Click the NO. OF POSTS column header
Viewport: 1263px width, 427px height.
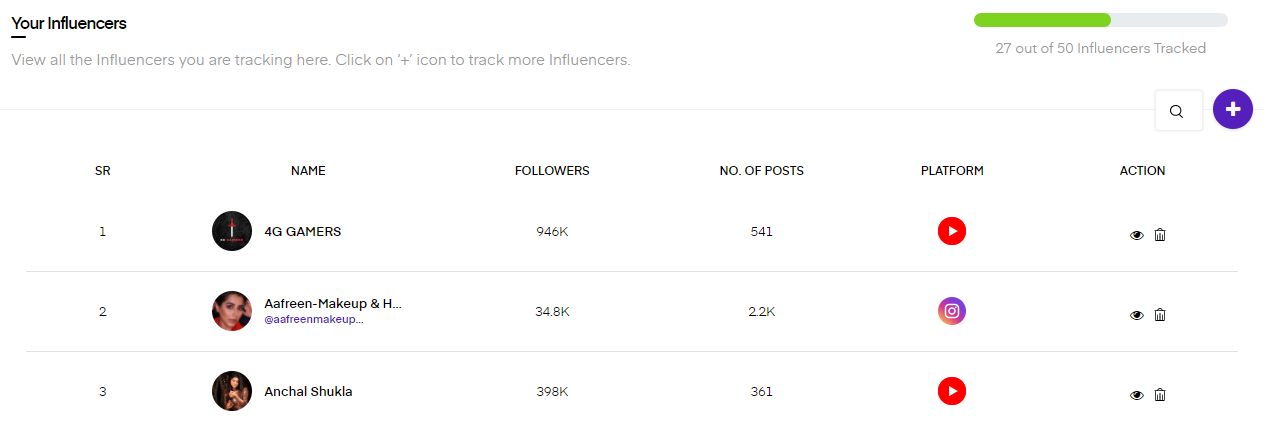click(761, 171)
